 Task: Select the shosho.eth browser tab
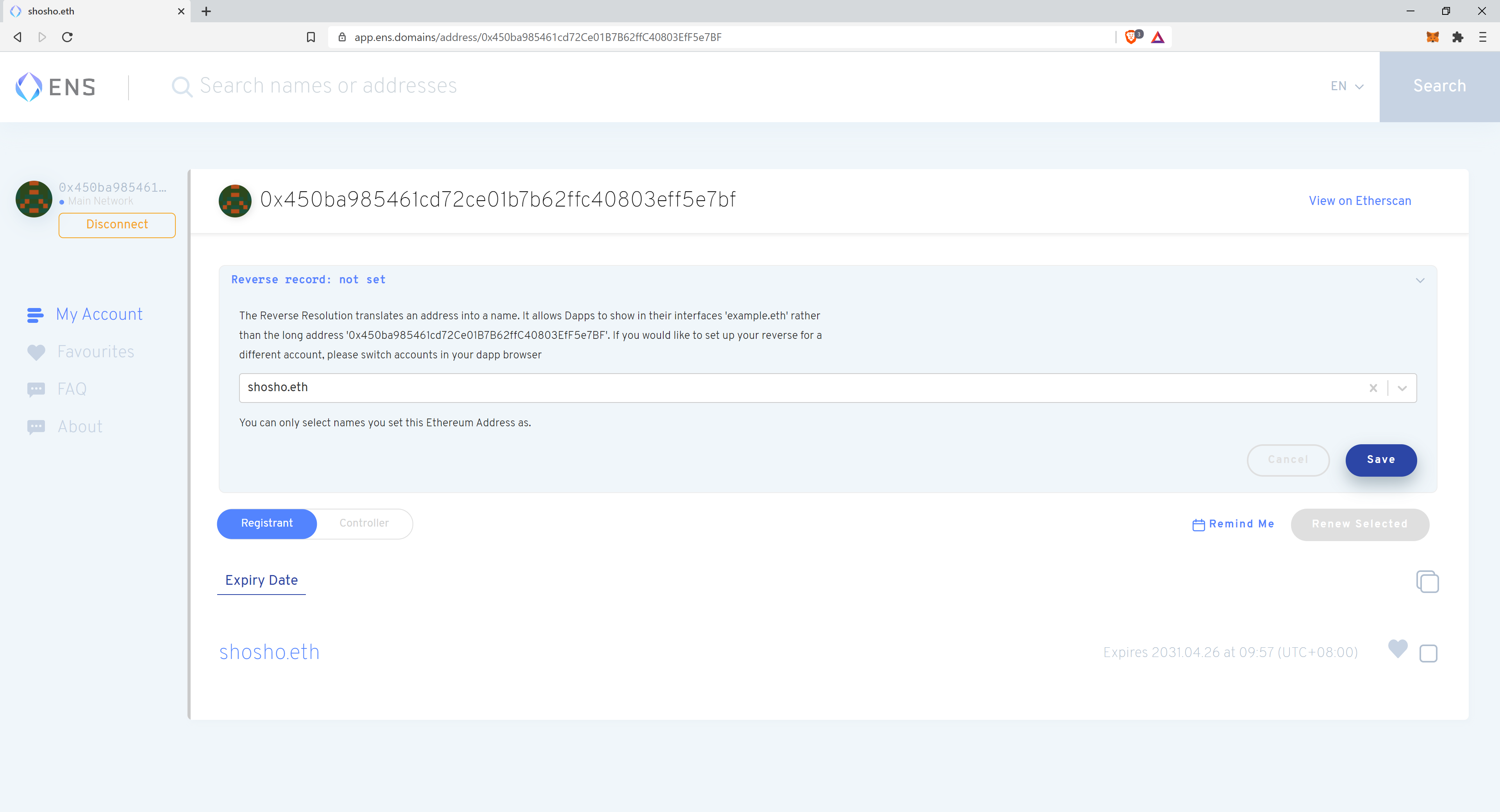coord(96,11)
